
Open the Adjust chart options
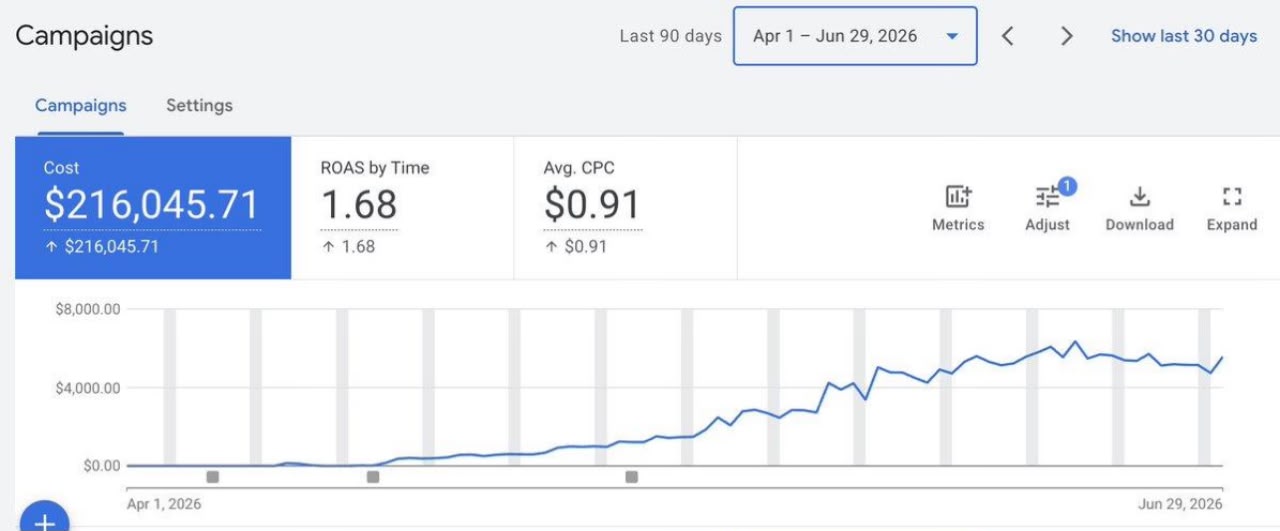(x=1048, y=208)
